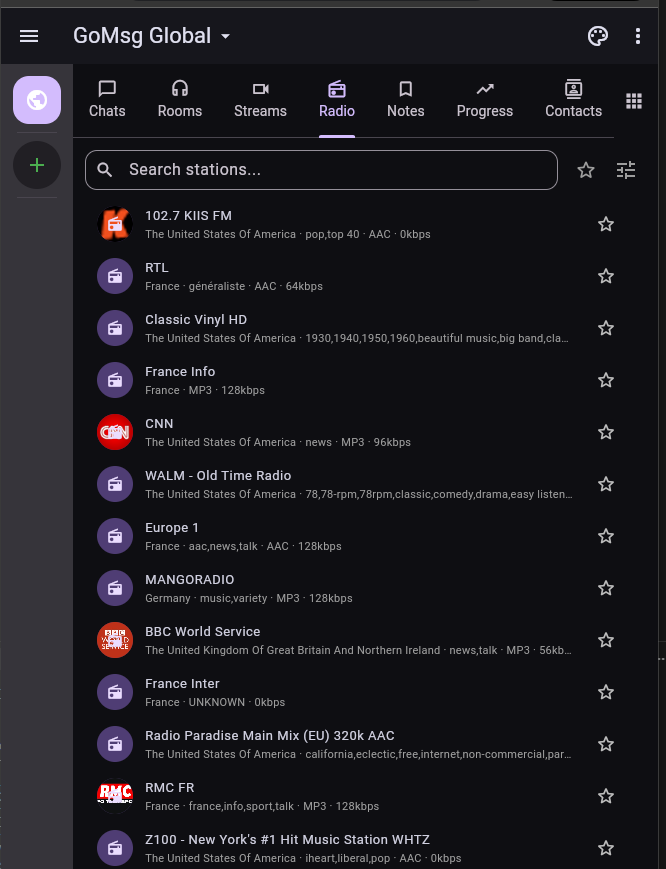Favorite the Z100 New York station
666x869 pixels.
[606, 848]
